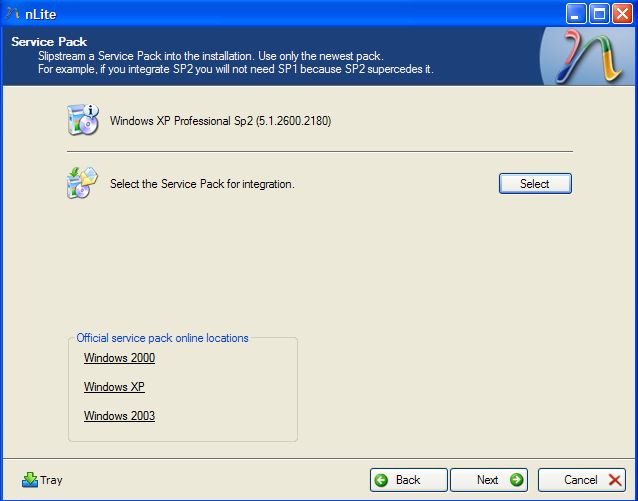Viewport: 638px width, 501px height.
Task: Go to the Next step
Action: (489, 480)
